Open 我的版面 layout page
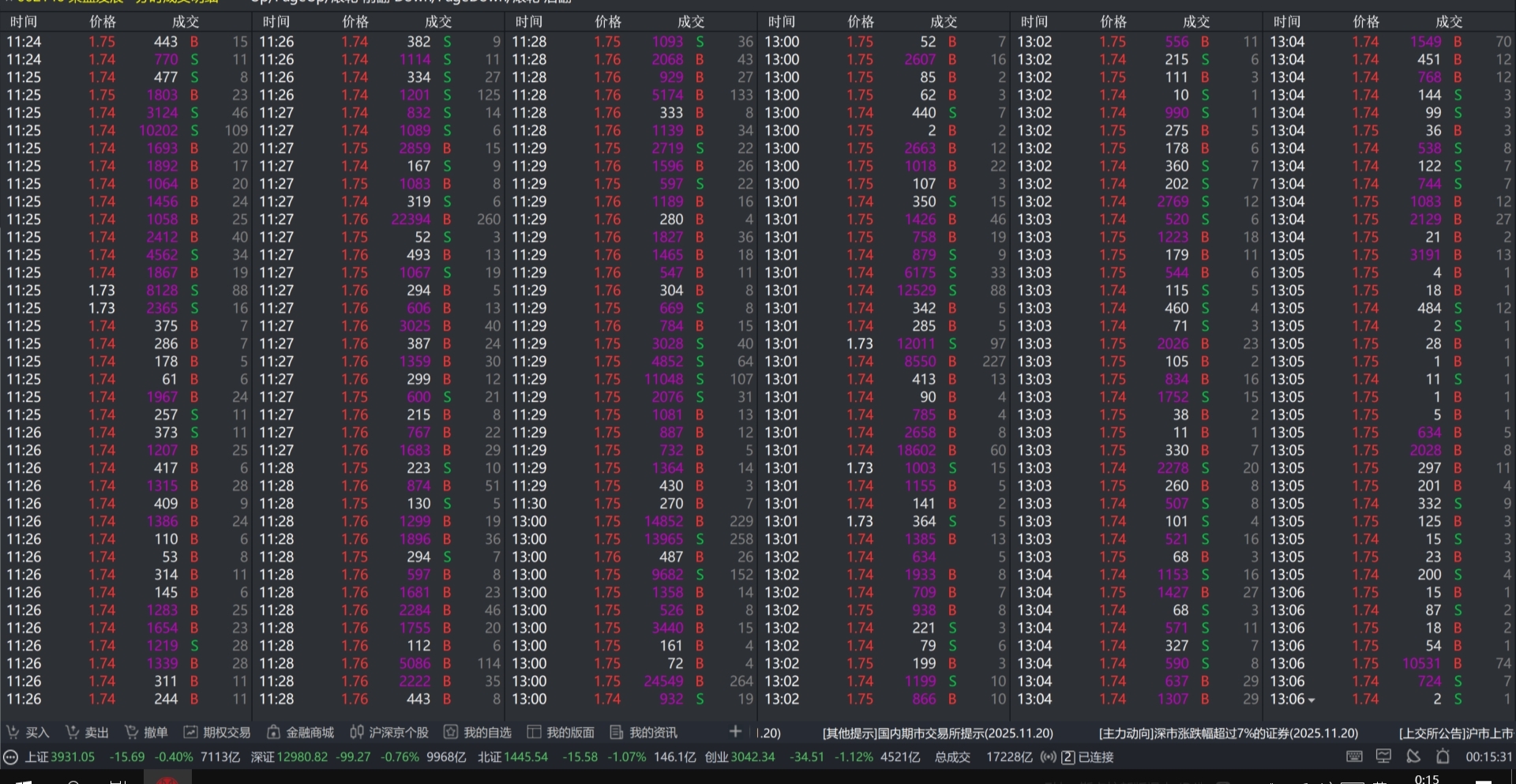Screen dimensions: 1516x784 (x=561, y=733)
